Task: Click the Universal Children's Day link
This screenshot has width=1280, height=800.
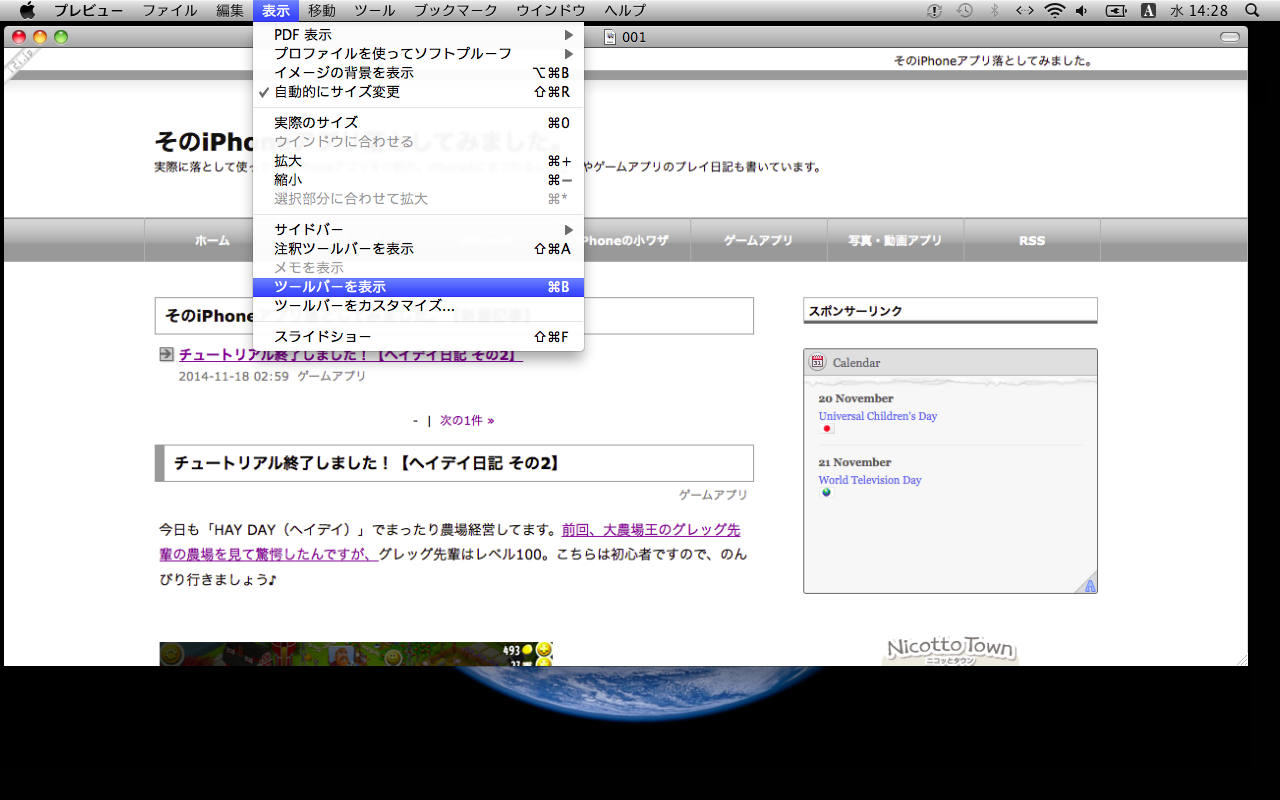Action: (x=878, y=416)
